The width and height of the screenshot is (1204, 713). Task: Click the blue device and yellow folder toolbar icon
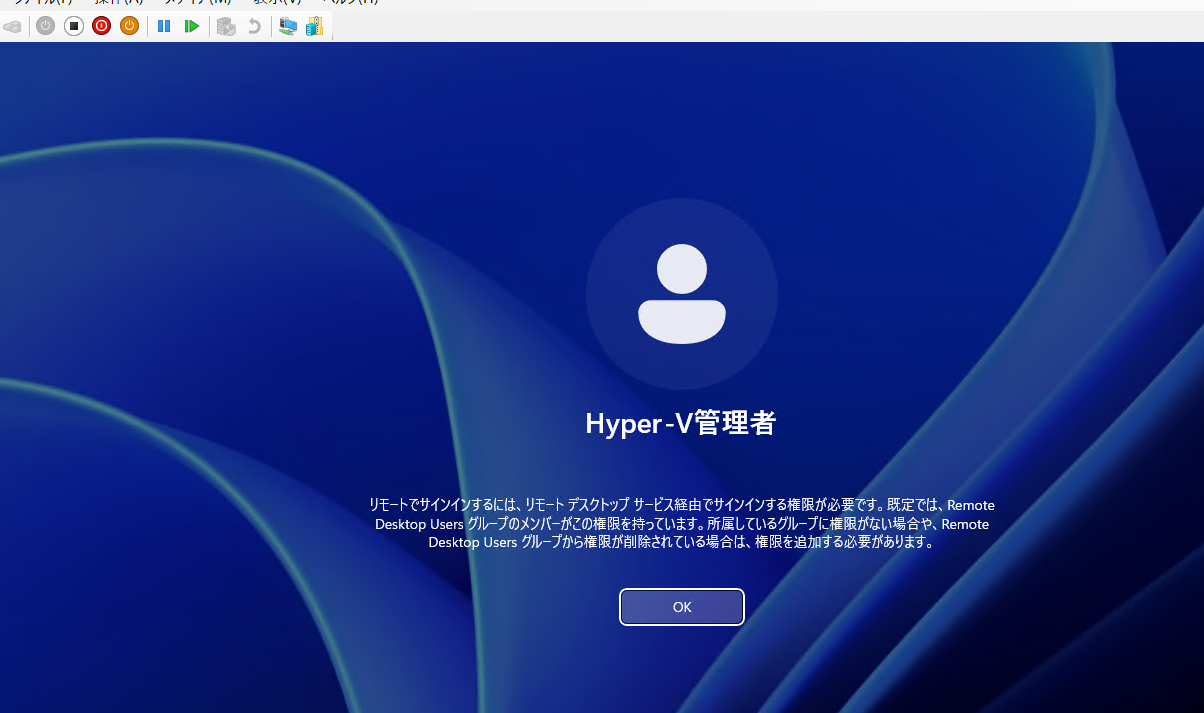pos(315,26)
